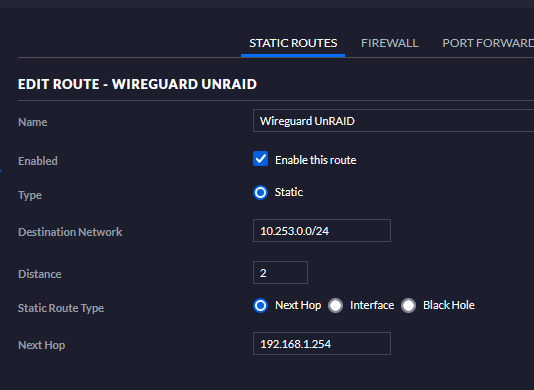Select the Black Hole radio button

pos(408,306)
